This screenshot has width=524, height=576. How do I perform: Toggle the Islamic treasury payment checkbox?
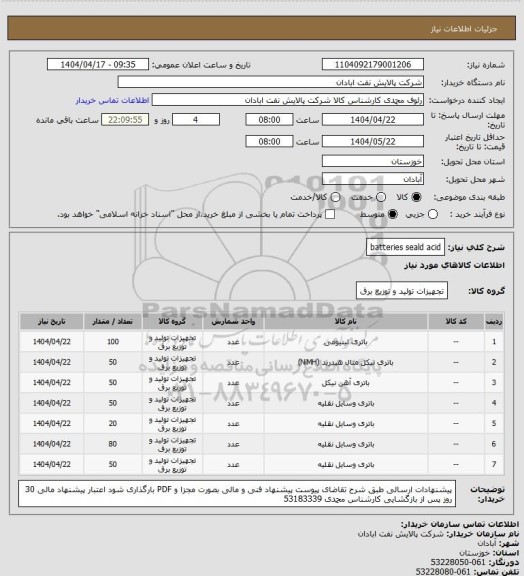pyautogui.click(x=330, y=214)
